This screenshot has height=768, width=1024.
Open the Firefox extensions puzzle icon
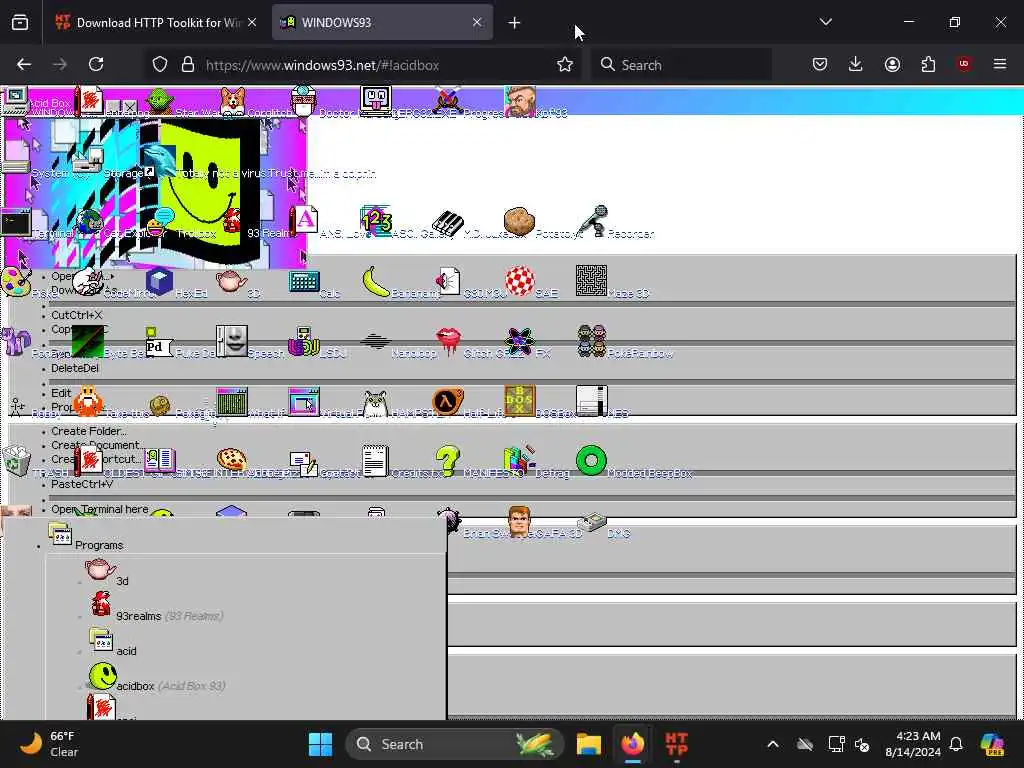(928, 64)
